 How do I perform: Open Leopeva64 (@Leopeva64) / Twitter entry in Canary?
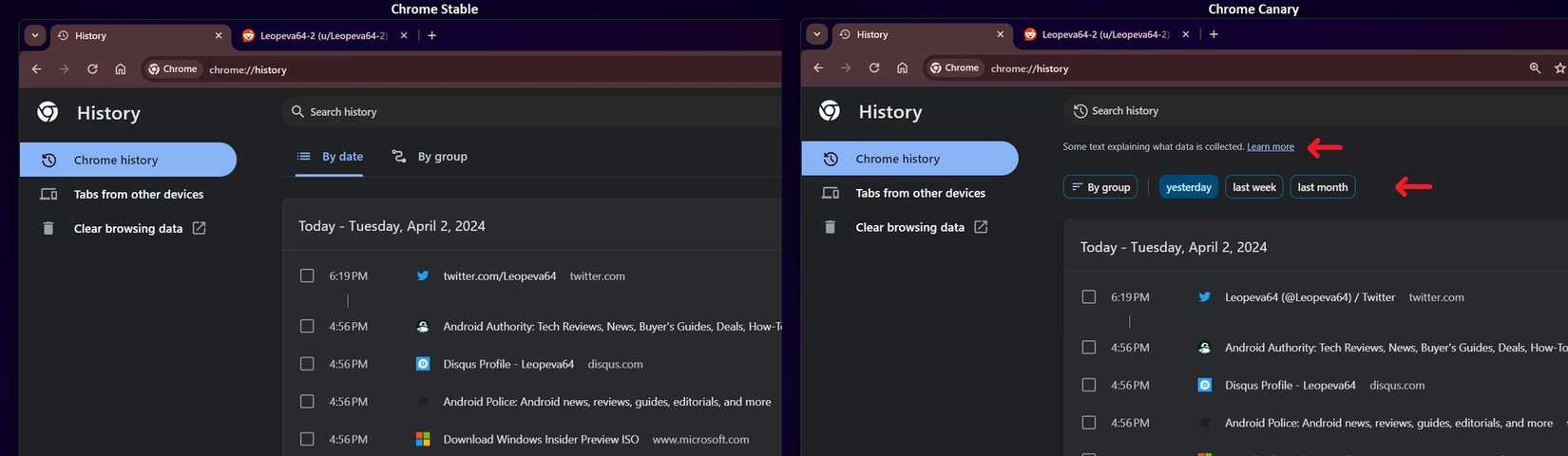pos(1310,297)
